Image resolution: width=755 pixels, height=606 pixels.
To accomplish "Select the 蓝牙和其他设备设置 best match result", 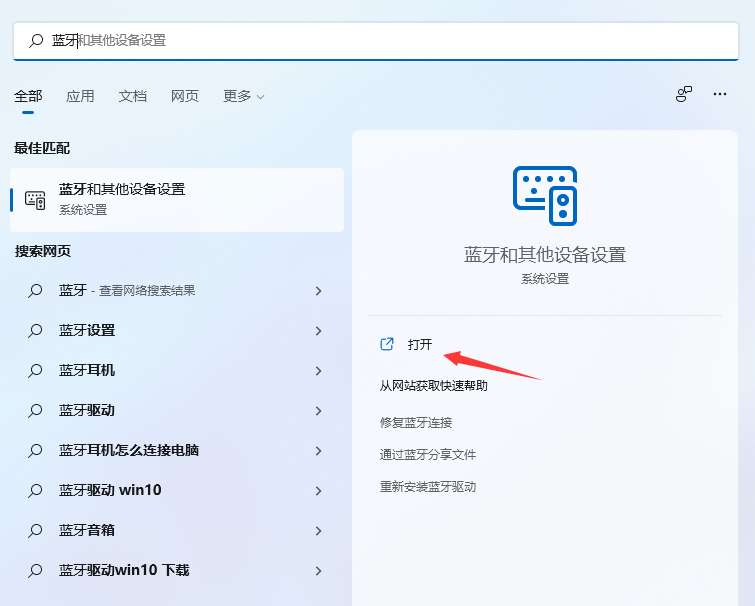I will point(177,200).
